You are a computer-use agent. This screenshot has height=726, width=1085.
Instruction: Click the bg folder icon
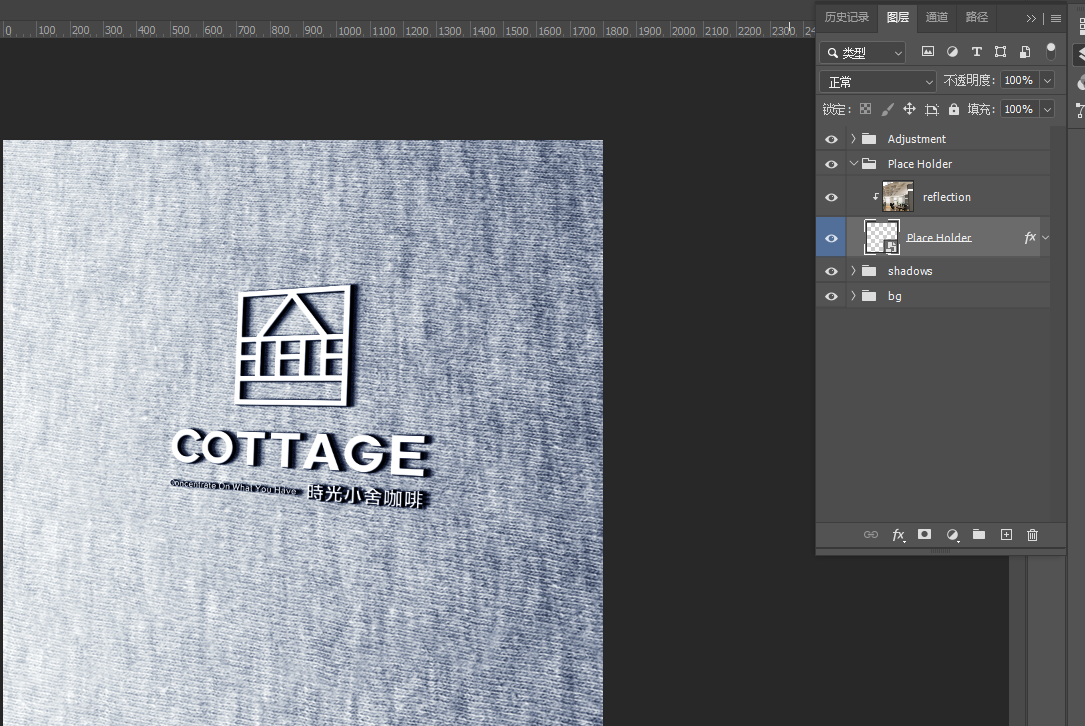pyautogui.click(x=869, y=296)
